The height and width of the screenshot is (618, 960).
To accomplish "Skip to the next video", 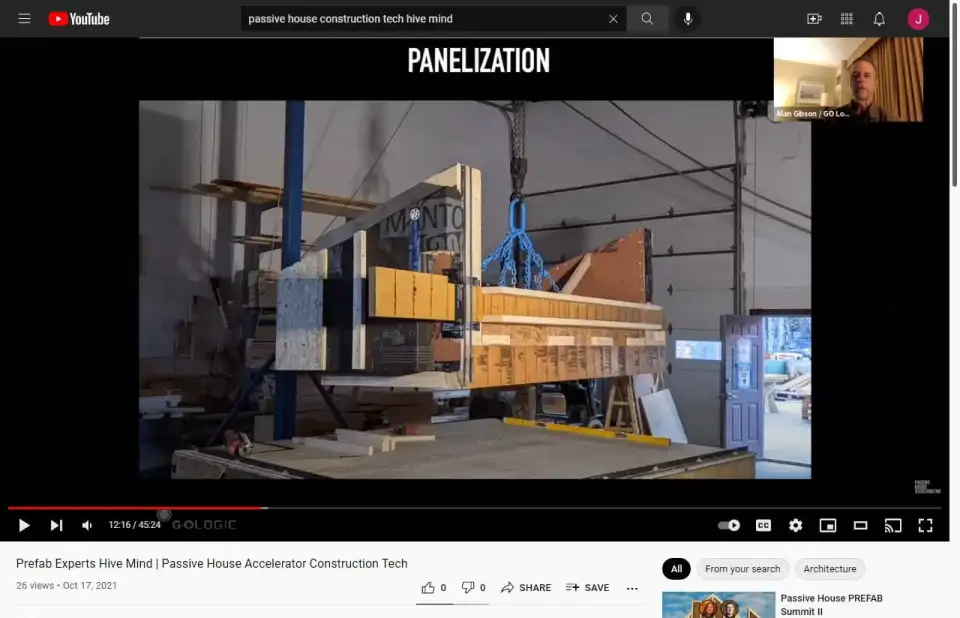I will [x=56, y=525].
